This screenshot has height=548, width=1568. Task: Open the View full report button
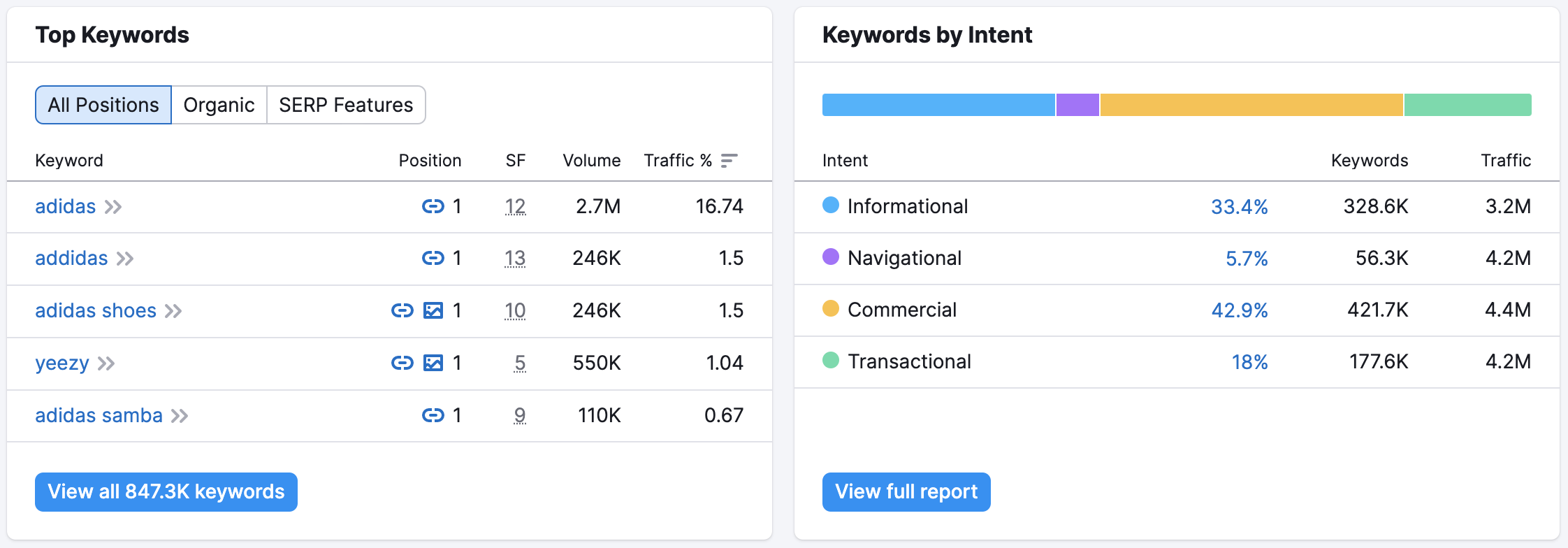(x=906, y=492)
